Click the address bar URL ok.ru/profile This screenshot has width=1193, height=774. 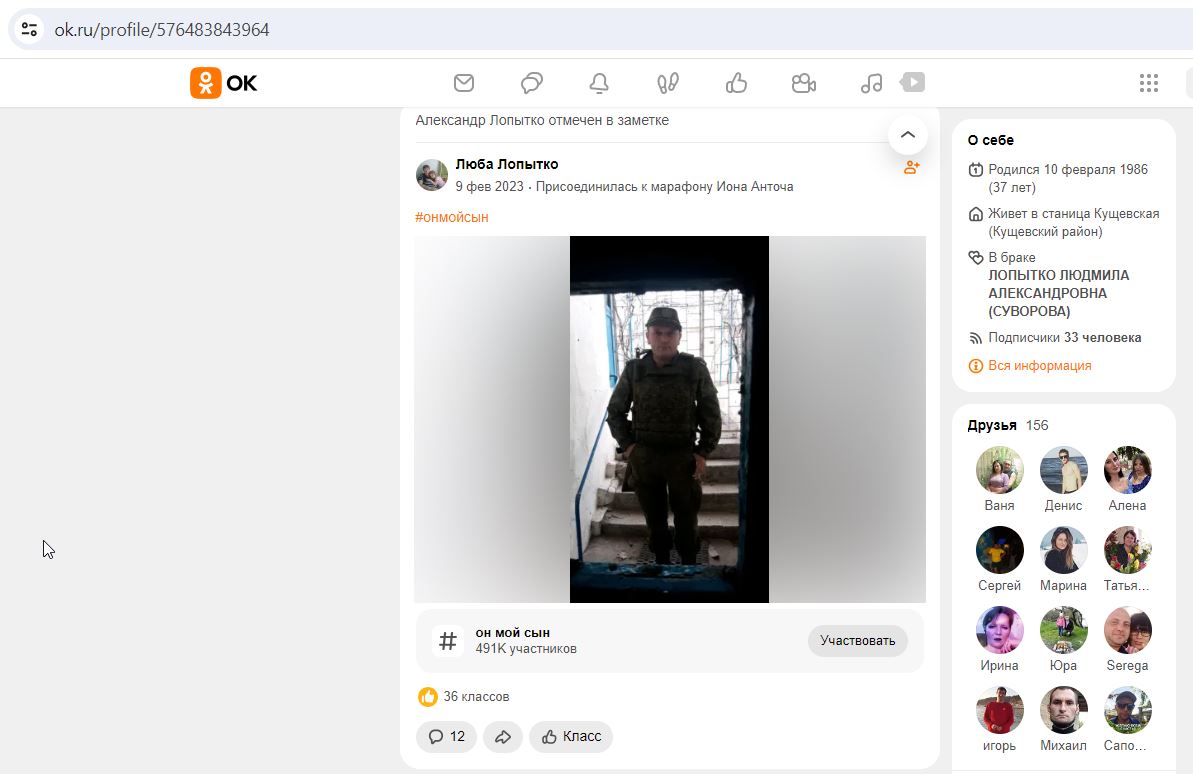click(161, 30)
